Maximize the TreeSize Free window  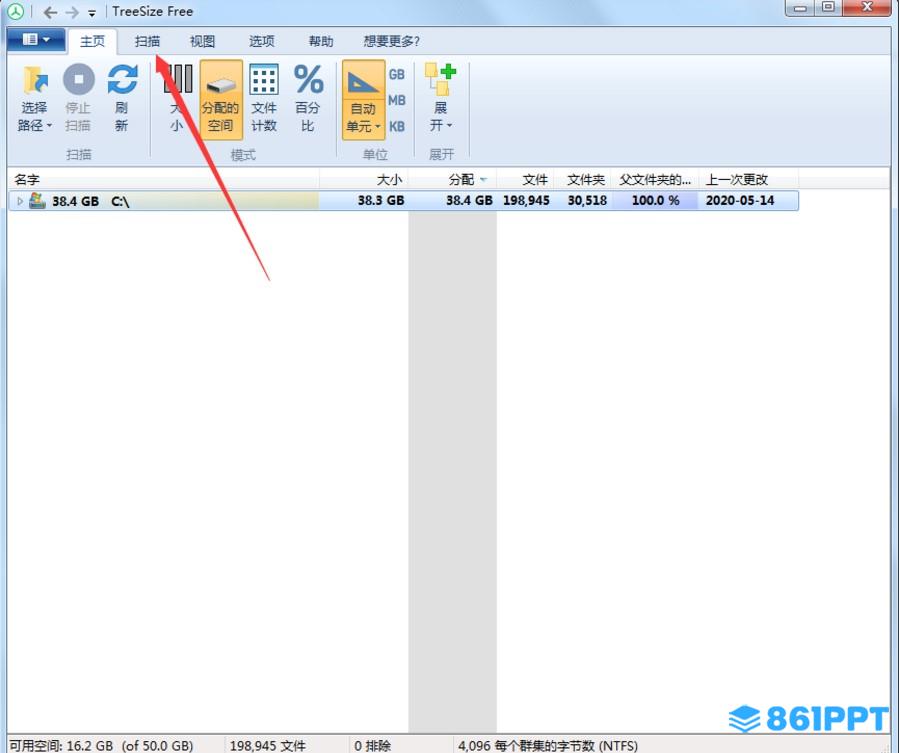[828, 7]
